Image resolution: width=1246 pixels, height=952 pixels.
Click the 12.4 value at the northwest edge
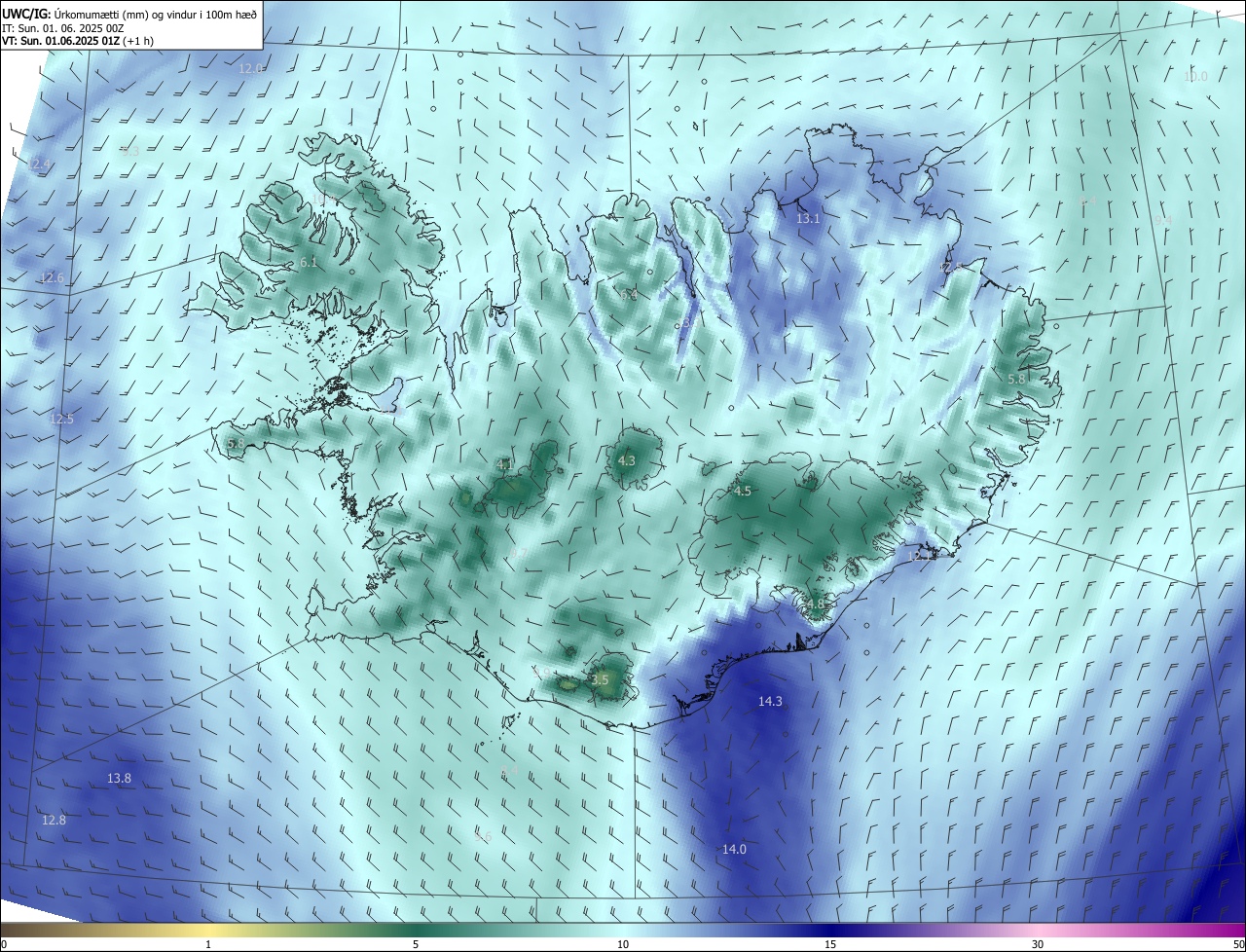pos(37,165)
